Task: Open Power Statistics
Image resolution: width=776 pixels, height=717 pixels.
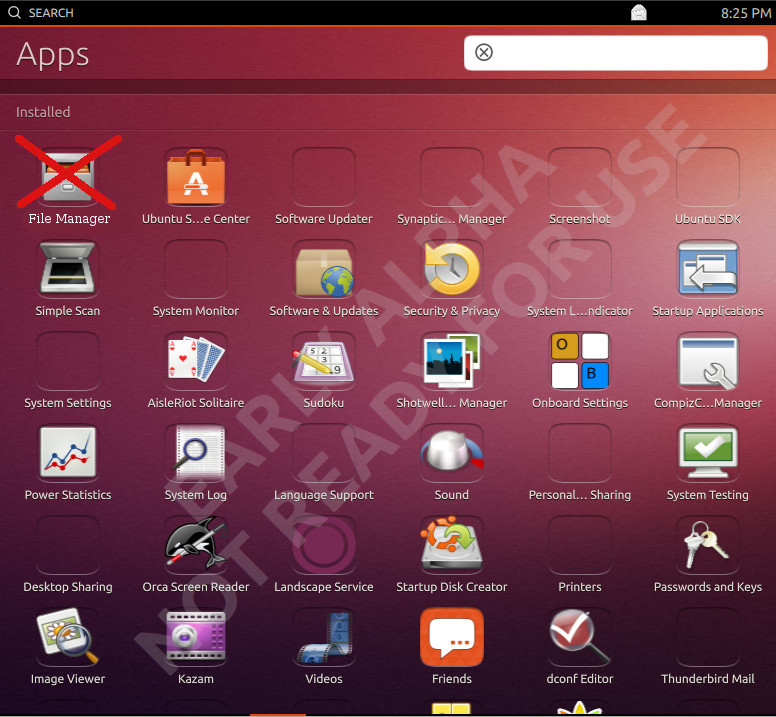Action: [x=68, y=453]
